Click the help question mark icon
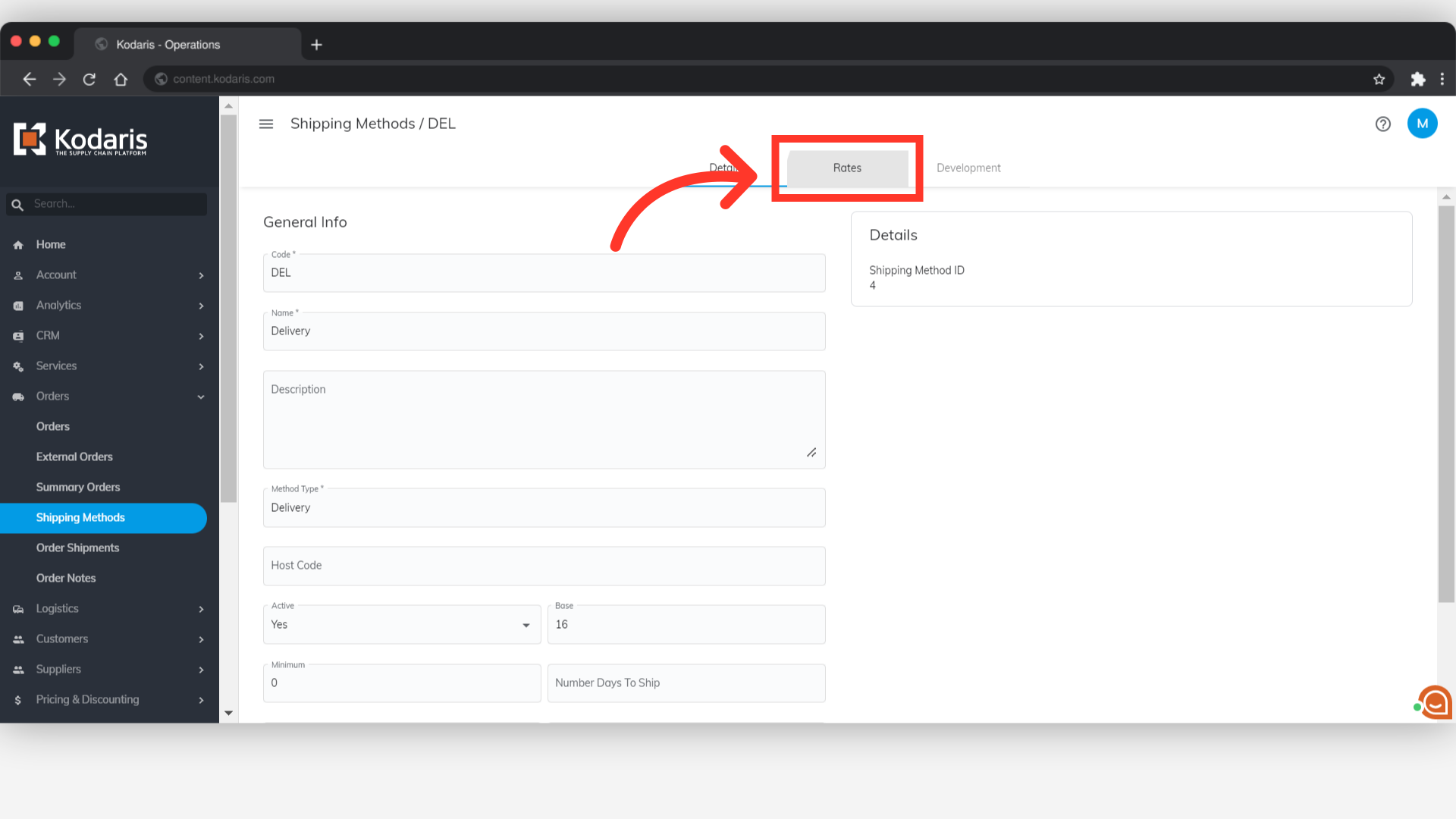Screen dimensions: 1456x819 pyautogui.click(x=1382, y=124)
